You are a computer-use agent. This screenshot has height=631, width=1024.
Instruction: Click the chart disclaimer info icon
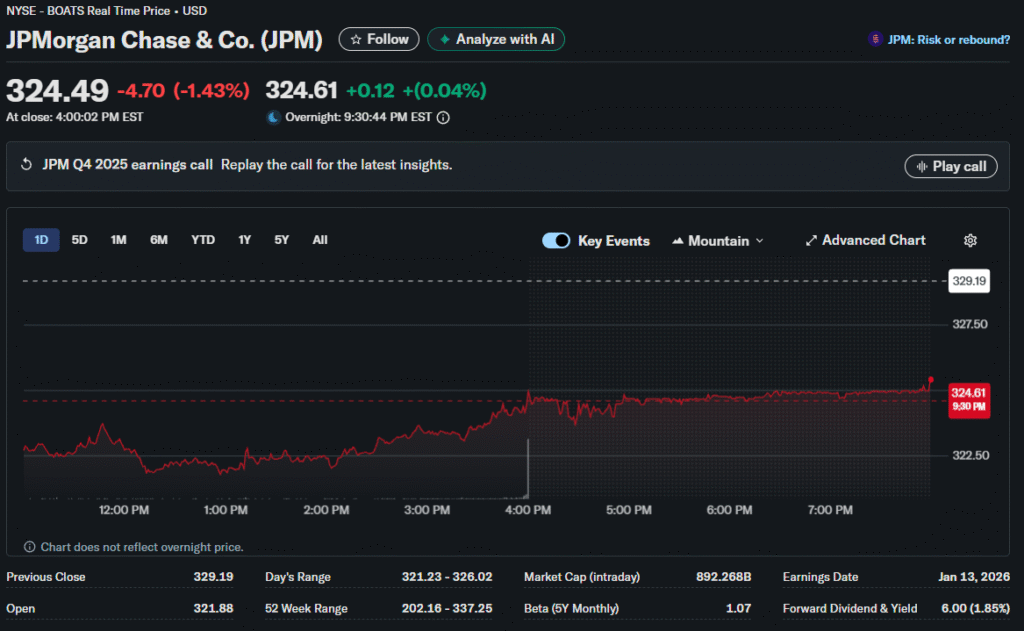coord(30,547)
